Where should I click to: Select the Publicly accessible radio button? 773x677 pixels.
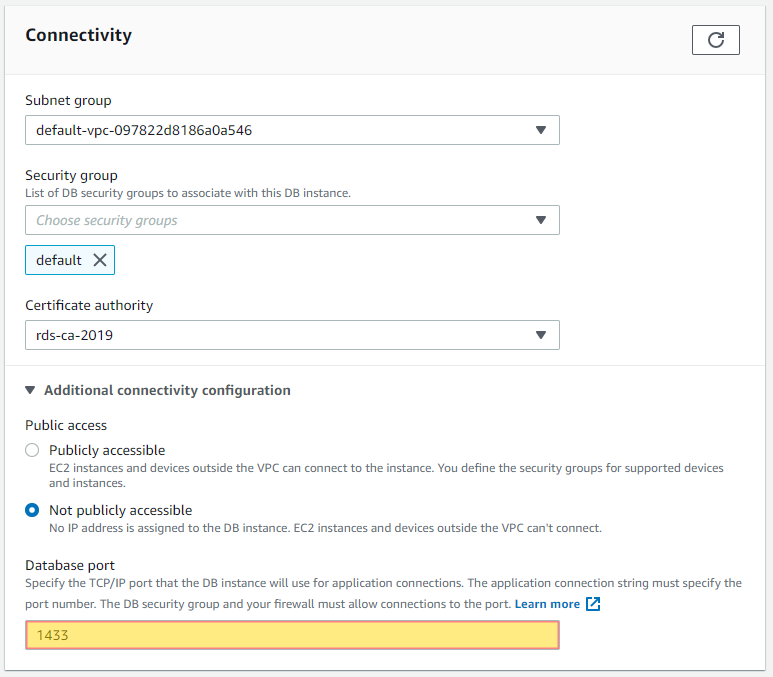32,450
